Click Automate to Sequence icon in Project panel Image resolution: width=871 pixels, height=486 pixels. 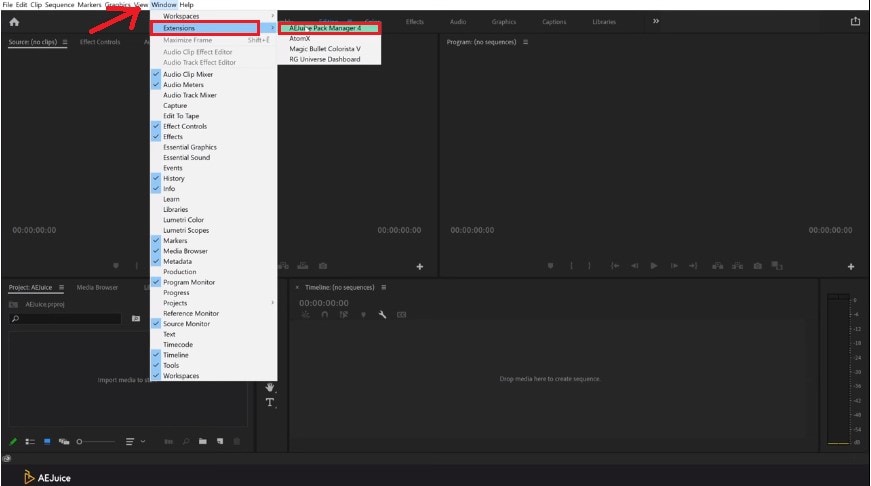(x=169, y=442)
